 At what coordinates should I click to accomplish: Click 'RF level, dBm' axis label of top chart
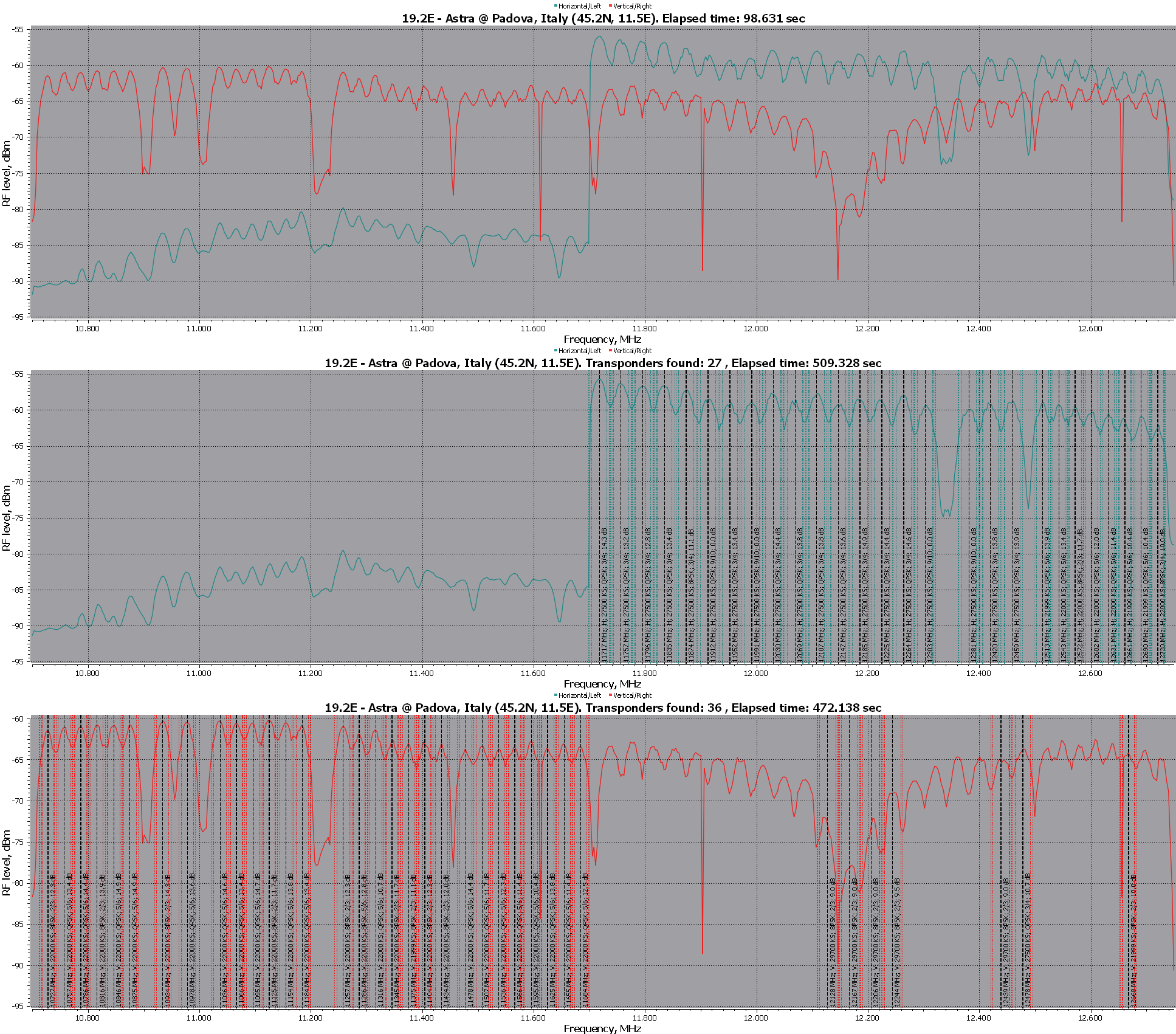tap(7, 173)
